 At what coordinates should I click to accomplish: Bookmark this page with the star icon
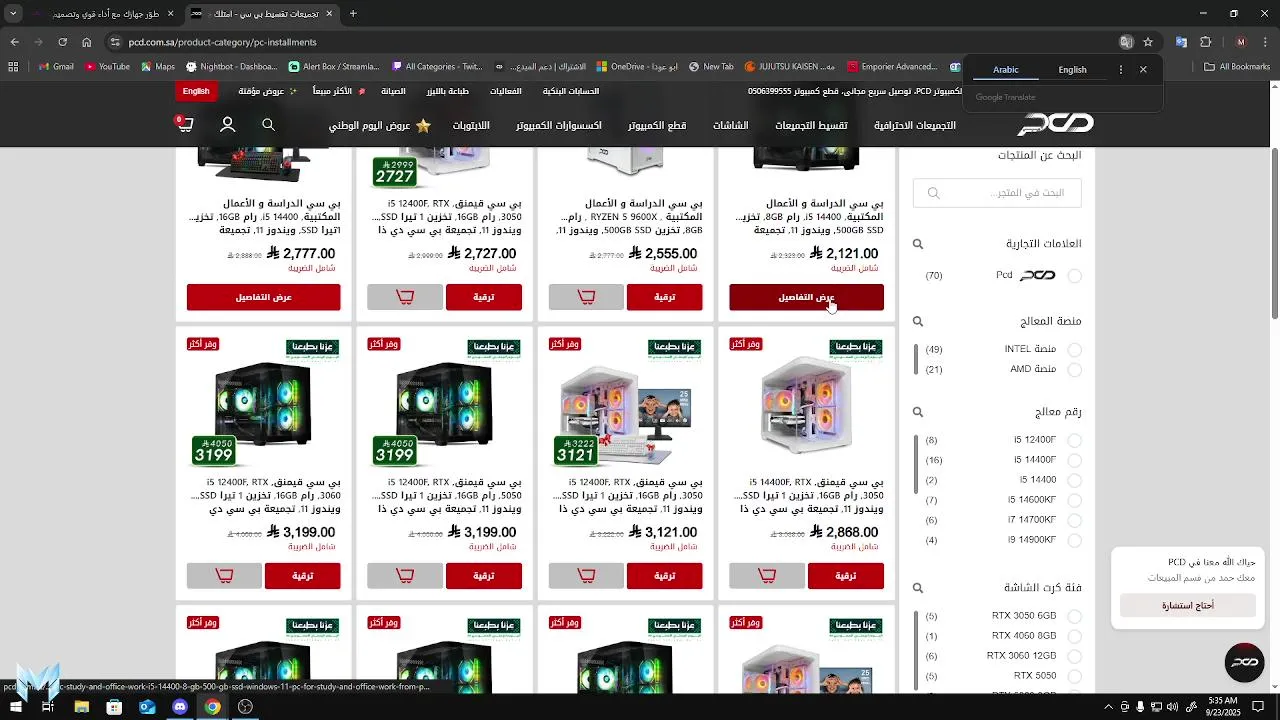(1148, 42)
